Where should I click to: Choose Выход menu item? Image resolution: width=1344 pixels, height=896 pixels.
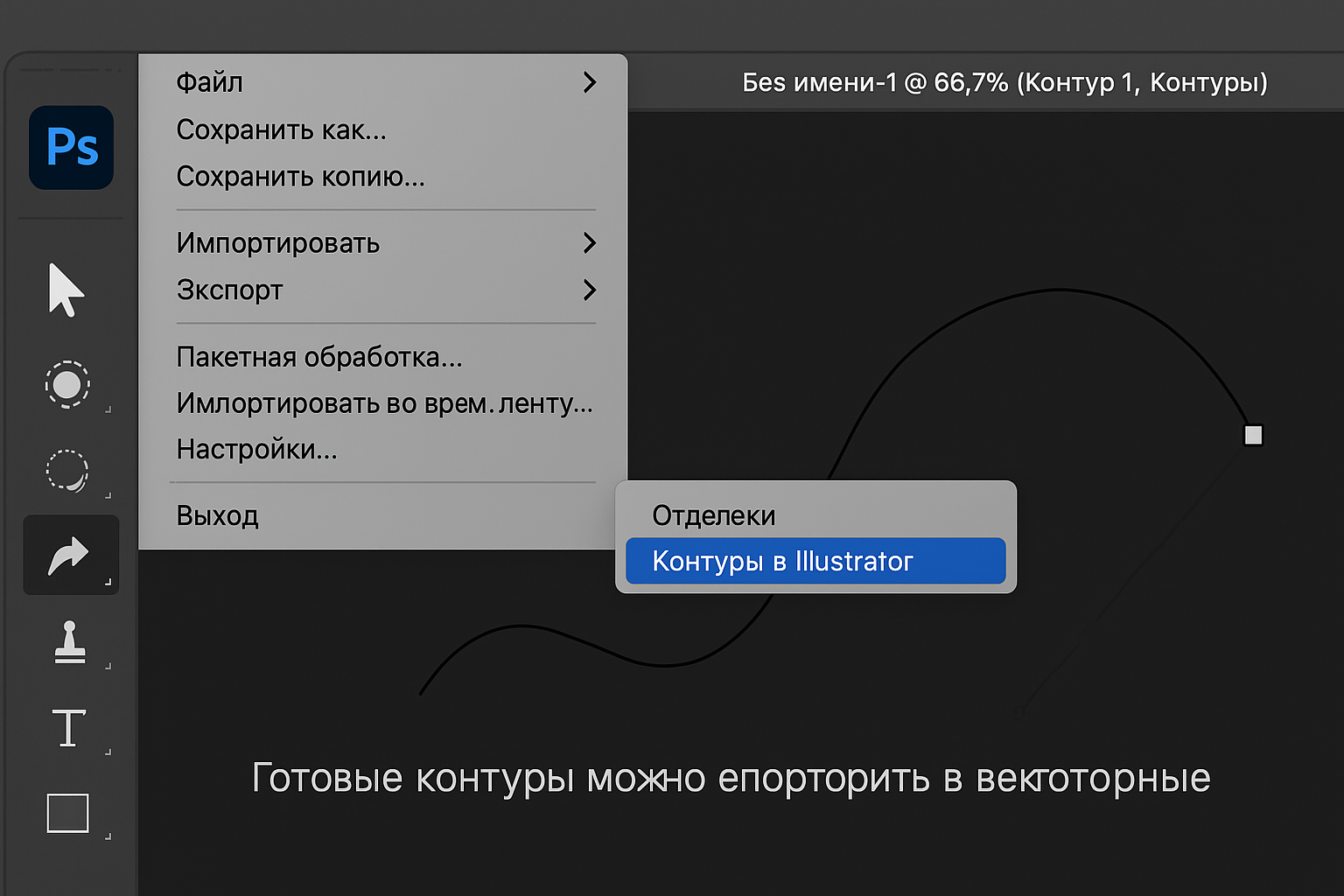click(x=383, y=515)
